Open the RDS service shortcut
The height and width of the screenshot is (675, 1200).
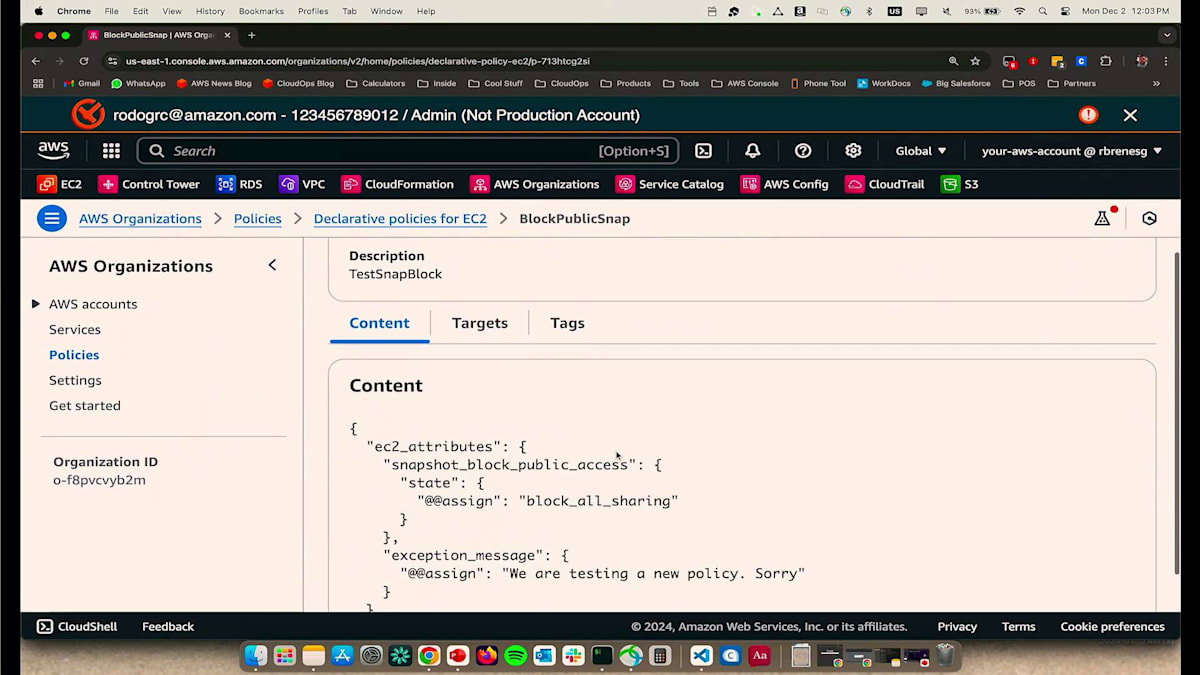tap(239, 184)
